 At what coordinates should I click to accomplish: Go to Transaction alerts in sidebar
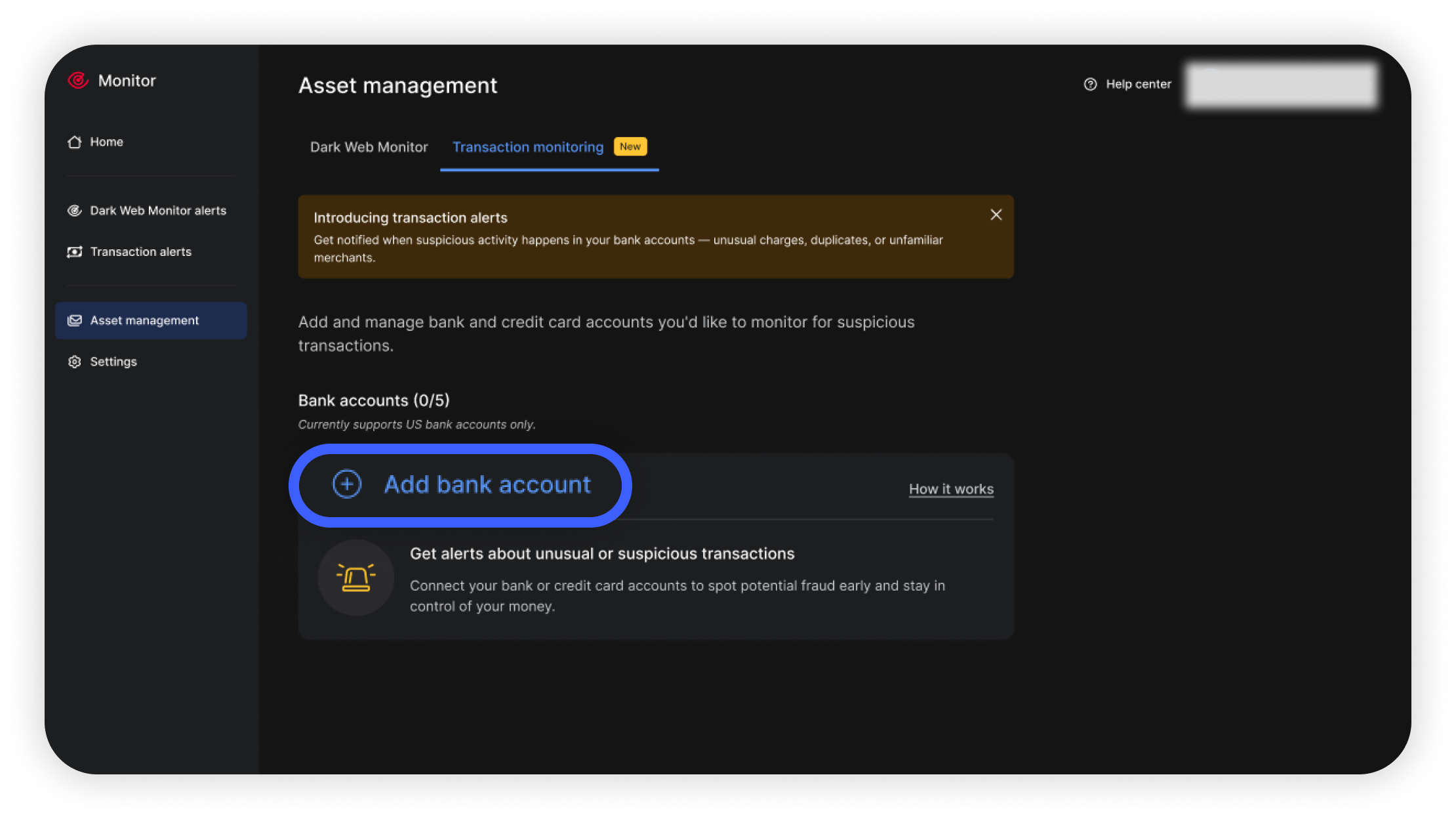[140, 252]
